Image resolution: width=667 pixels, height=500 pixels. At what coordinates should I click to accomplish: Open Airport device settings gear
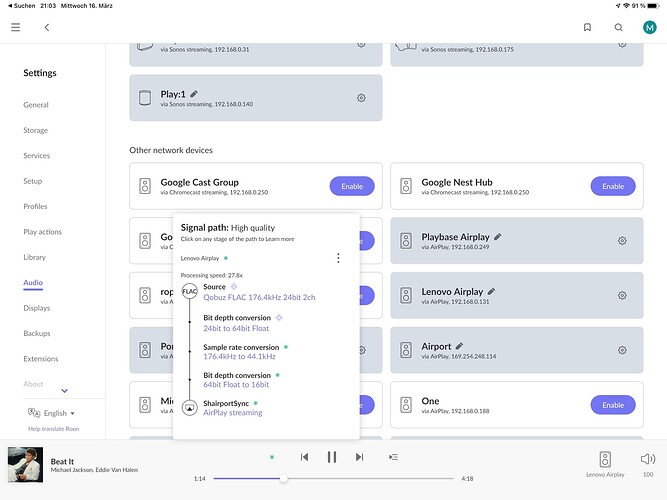[x=622, y=350]
